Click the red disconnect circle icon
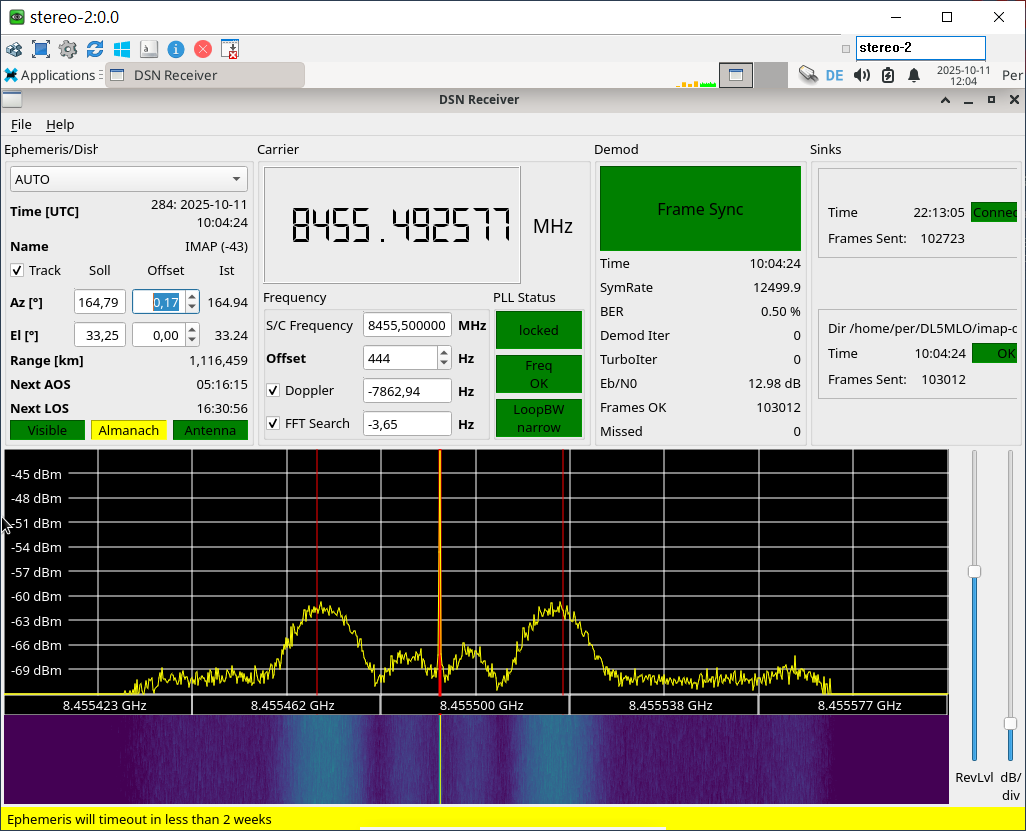This screenshot has width=1026, height=831. point(203,49)
